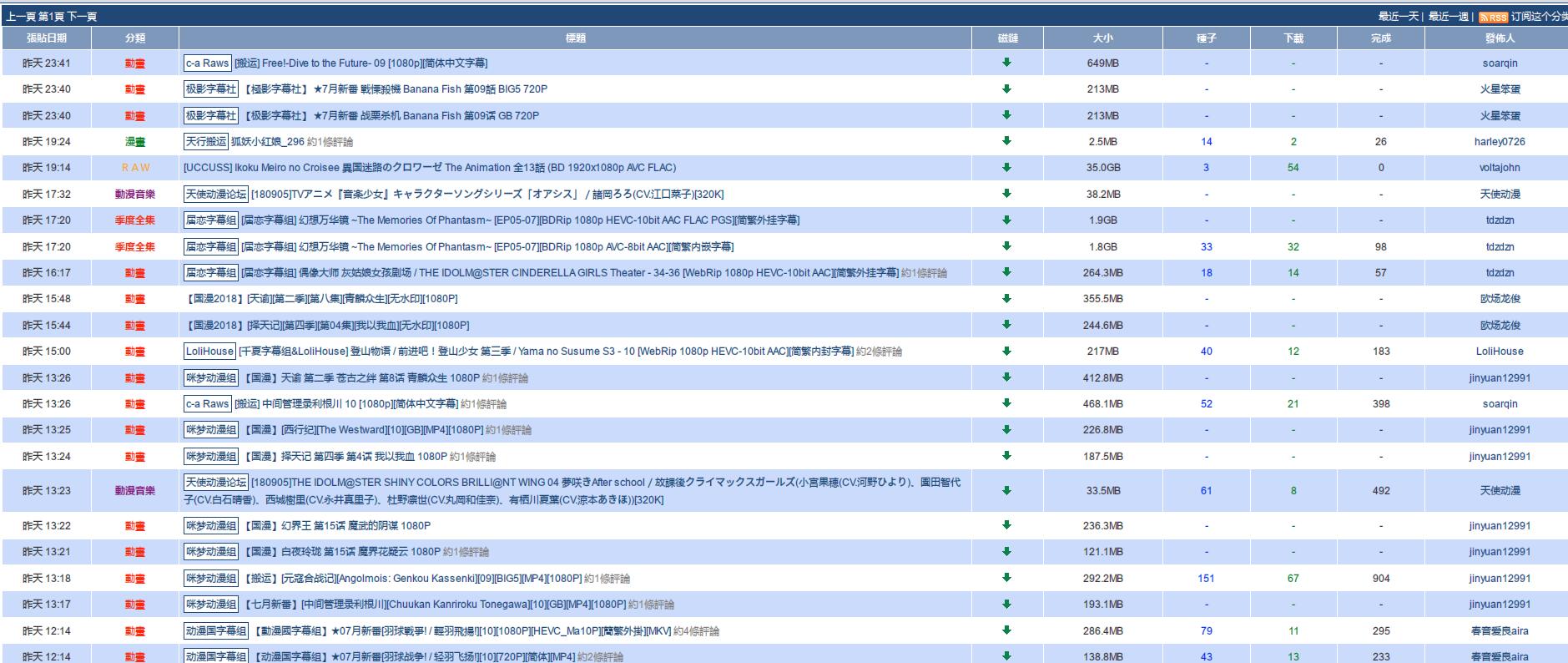The image size is (1568, 663).
Task: Filter by 最近一天
Action: tap(1399, 17)
